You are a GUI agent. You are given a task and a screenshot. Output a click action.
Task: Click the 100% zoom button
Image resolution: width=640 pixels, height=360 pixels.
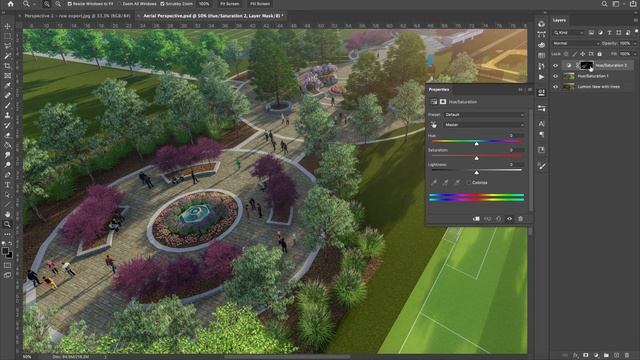204,4
